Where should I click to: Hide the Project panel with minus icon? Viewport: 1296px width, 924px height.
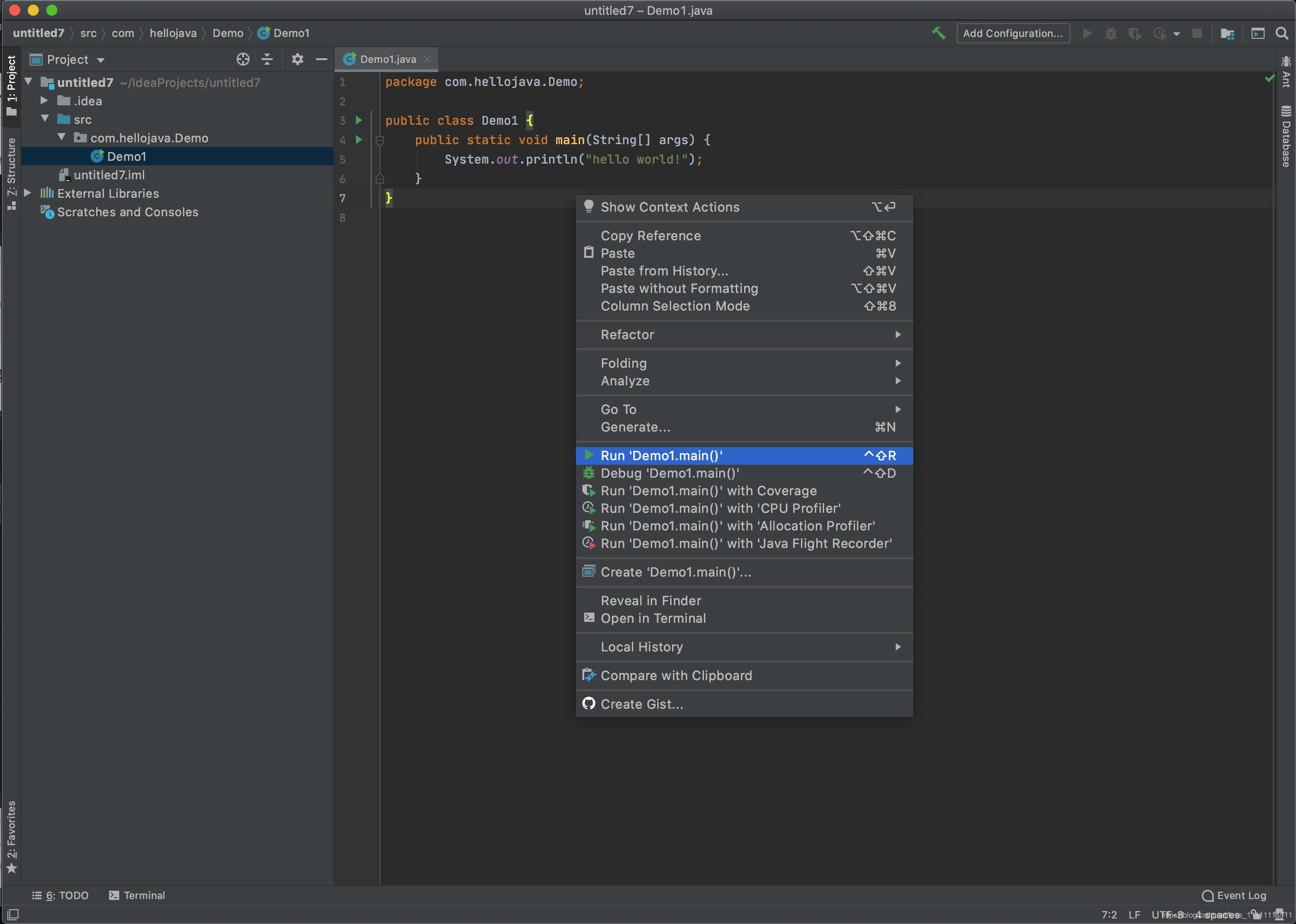click(x=322, y=59)
